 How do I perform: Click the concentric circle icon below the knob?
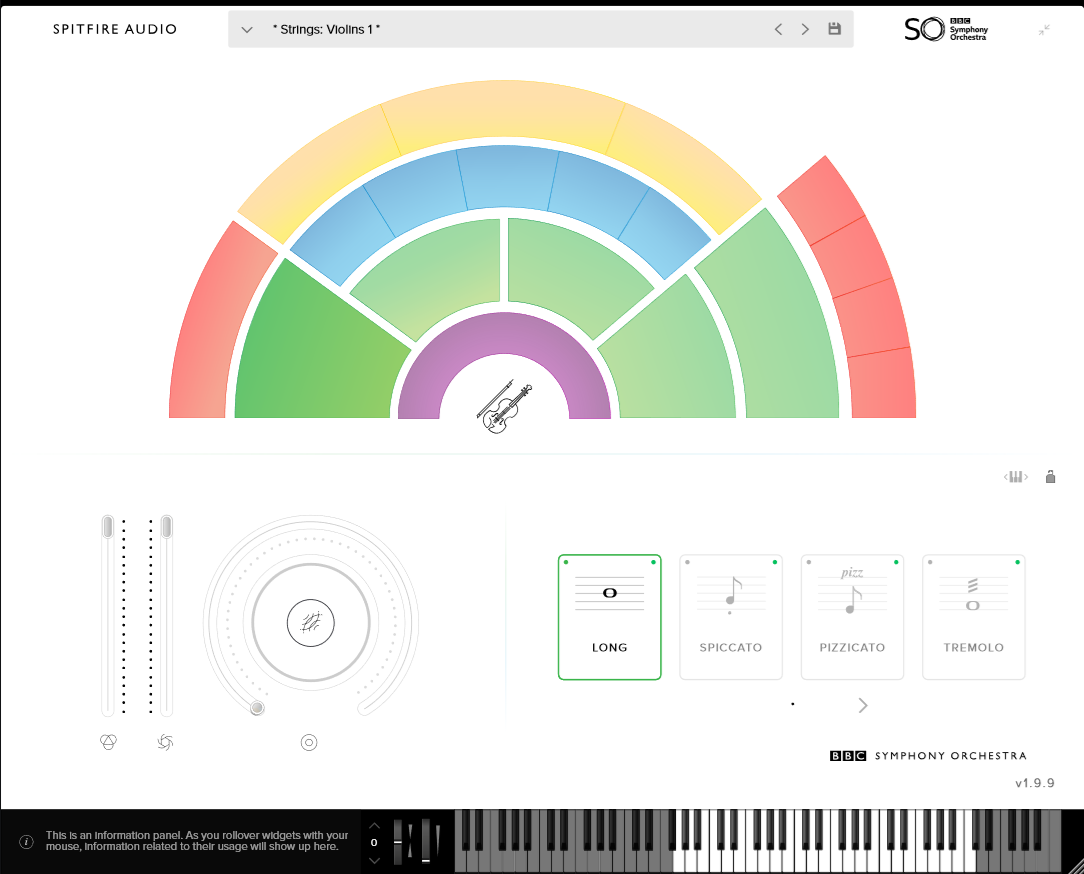click(x=309, y=742)
